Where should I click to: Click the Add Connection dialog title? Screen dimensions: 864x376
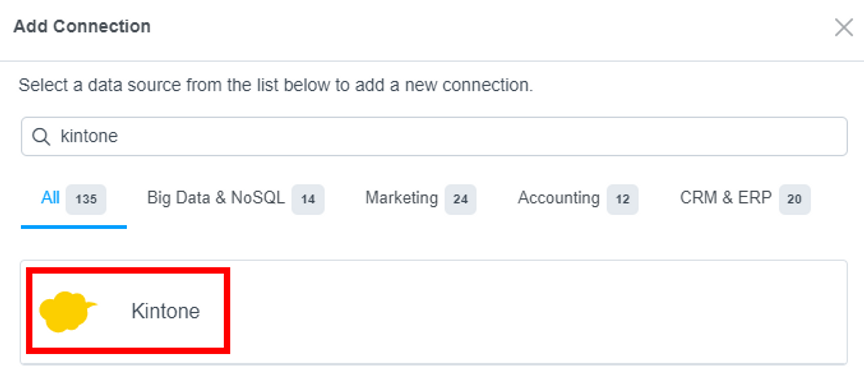[x=82, y=26]
